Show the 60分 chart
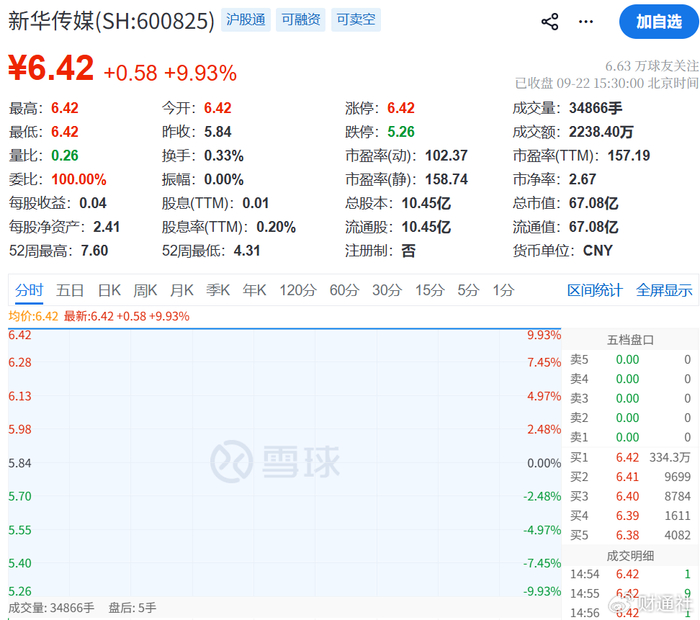Image resolution: width=700 pixels, height=620 pixels. point(344,290)
